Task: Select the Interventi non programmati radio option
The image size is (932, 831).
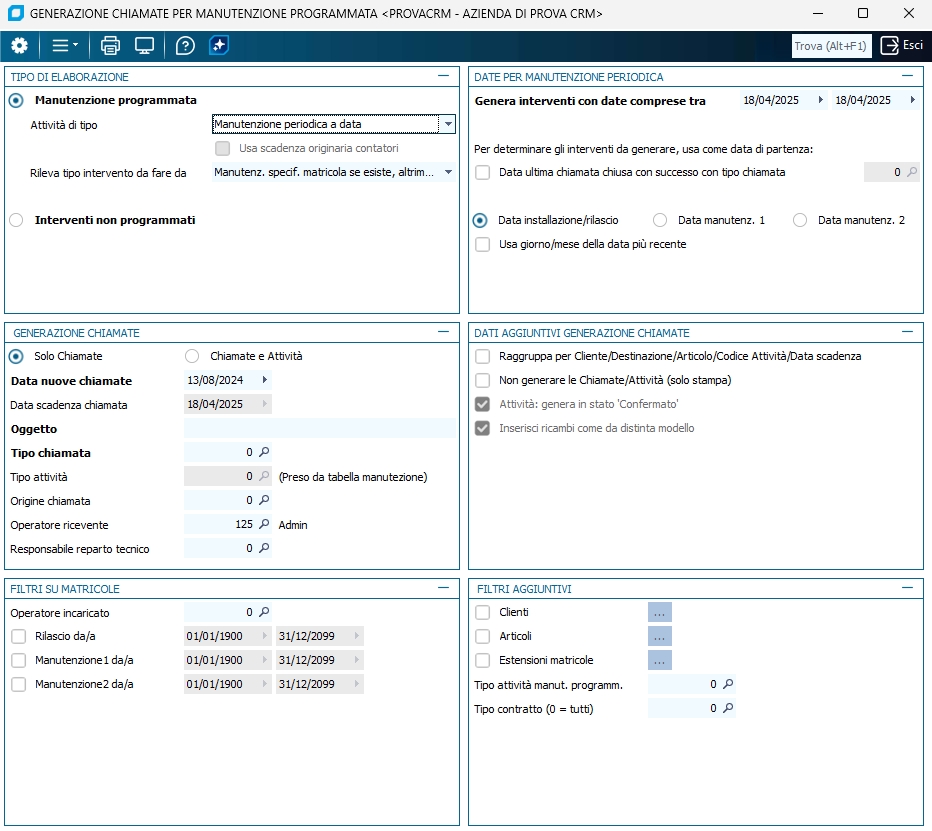Action: [x=16, y=220]
